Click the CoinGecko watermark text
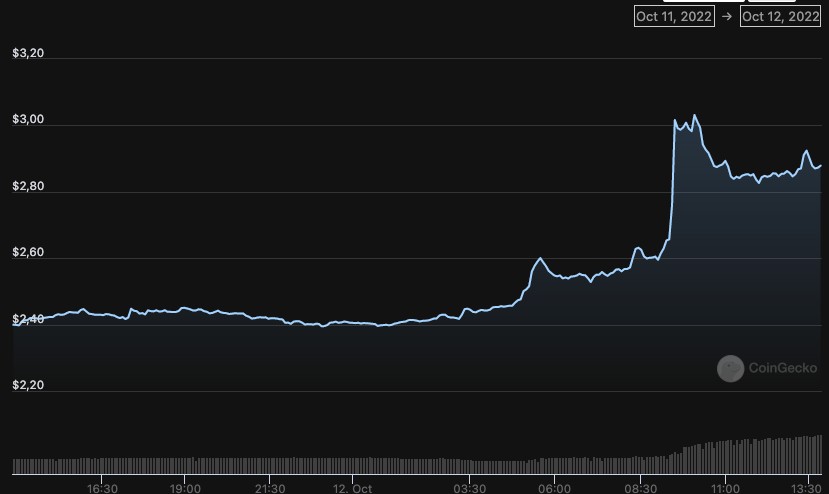 pos(783,369)
